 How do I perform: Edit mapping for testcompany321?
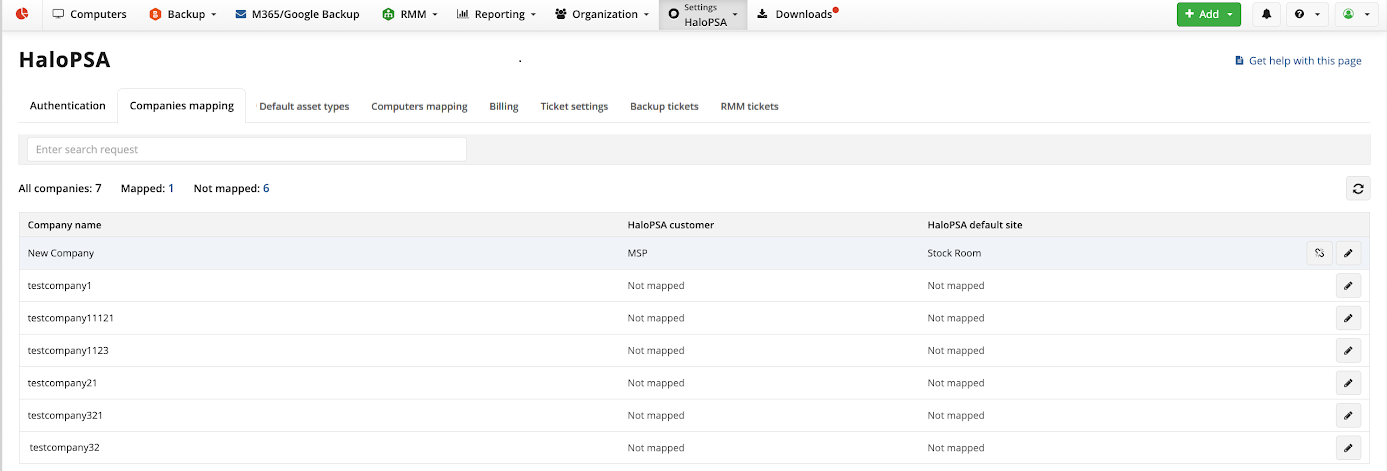[x=1348, y=415]
